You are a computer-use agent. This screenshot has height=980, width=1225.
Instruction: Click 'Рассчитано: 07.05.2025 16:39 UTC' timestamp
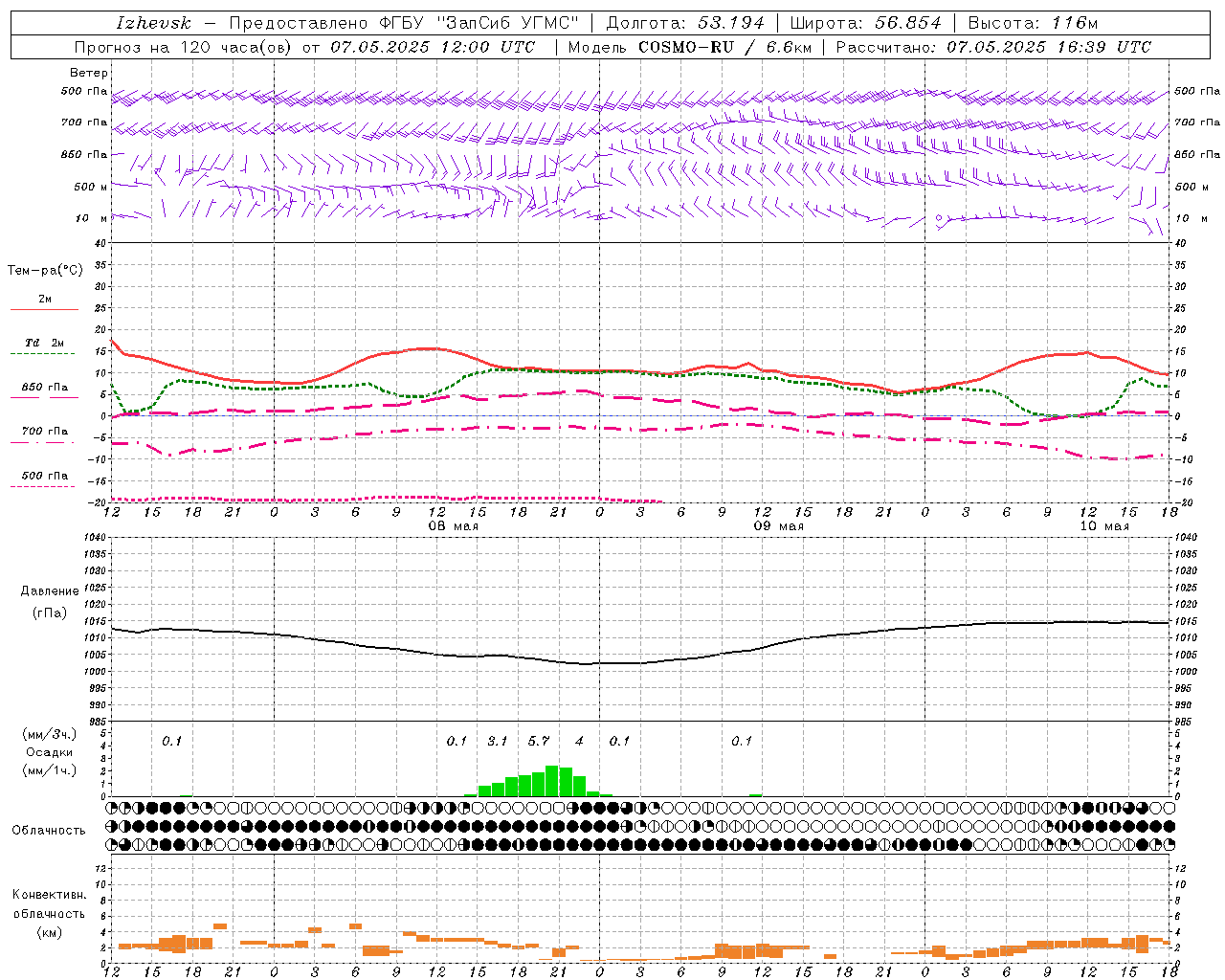click(x=993, y=47)
